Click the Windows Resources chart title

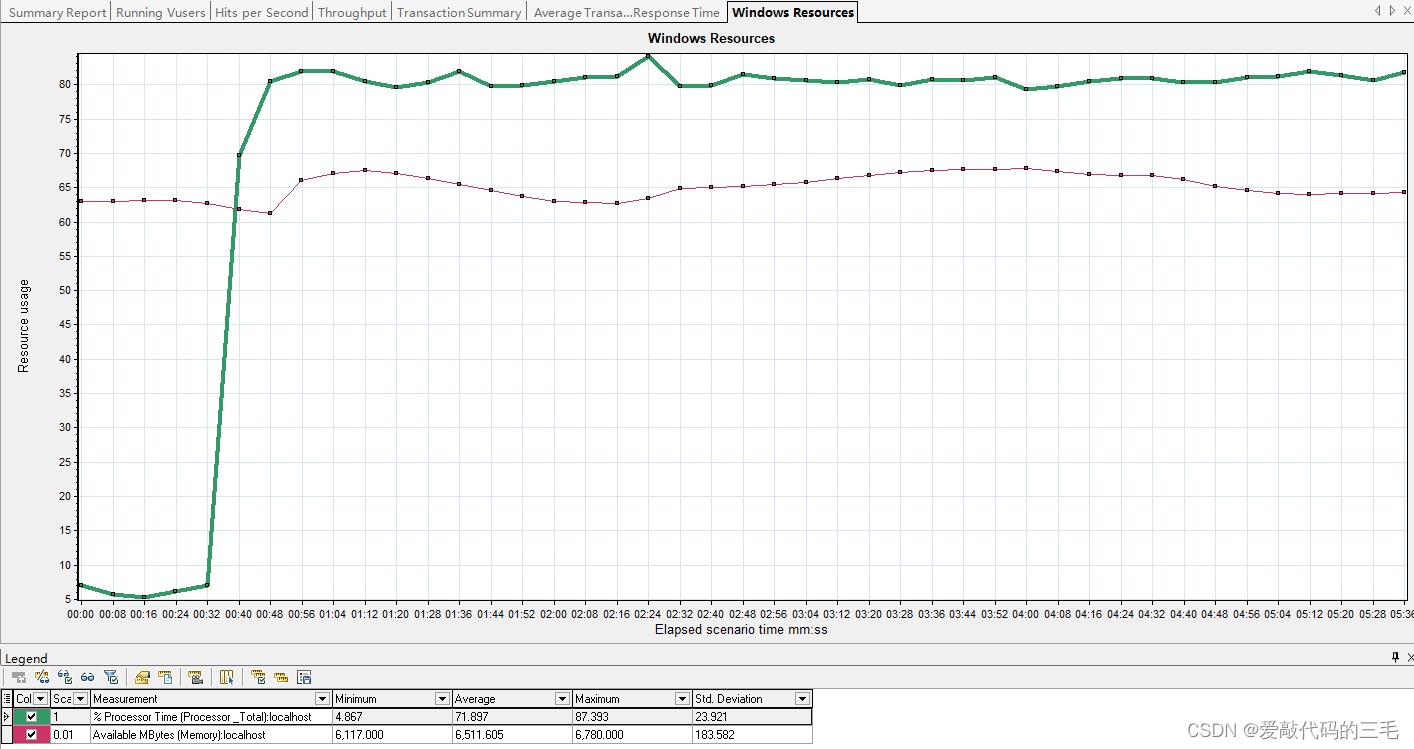tap(711, 38)
